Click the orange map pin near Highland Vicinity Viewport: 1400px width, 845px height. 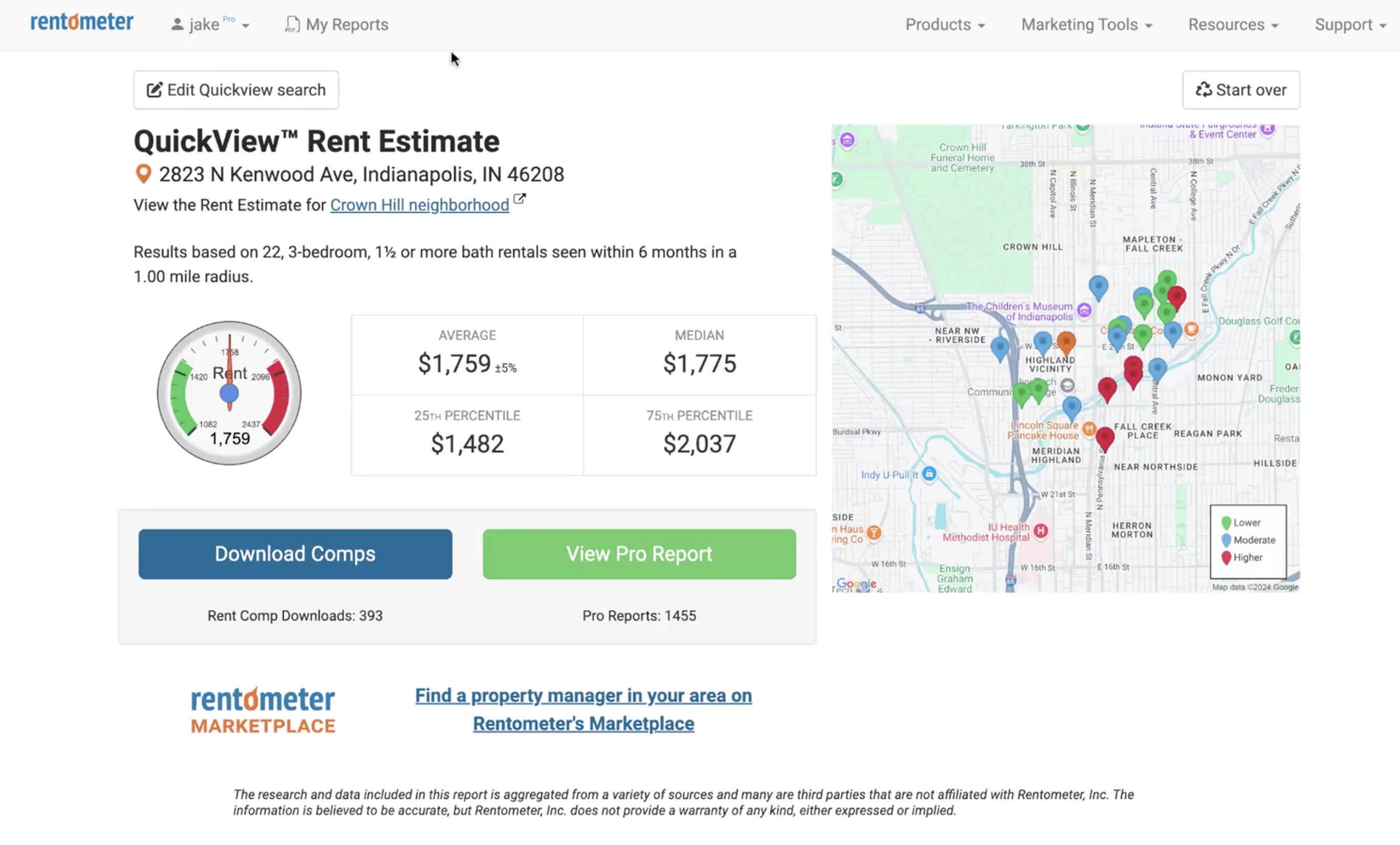pyautogui.click(x=1066, y=342)
